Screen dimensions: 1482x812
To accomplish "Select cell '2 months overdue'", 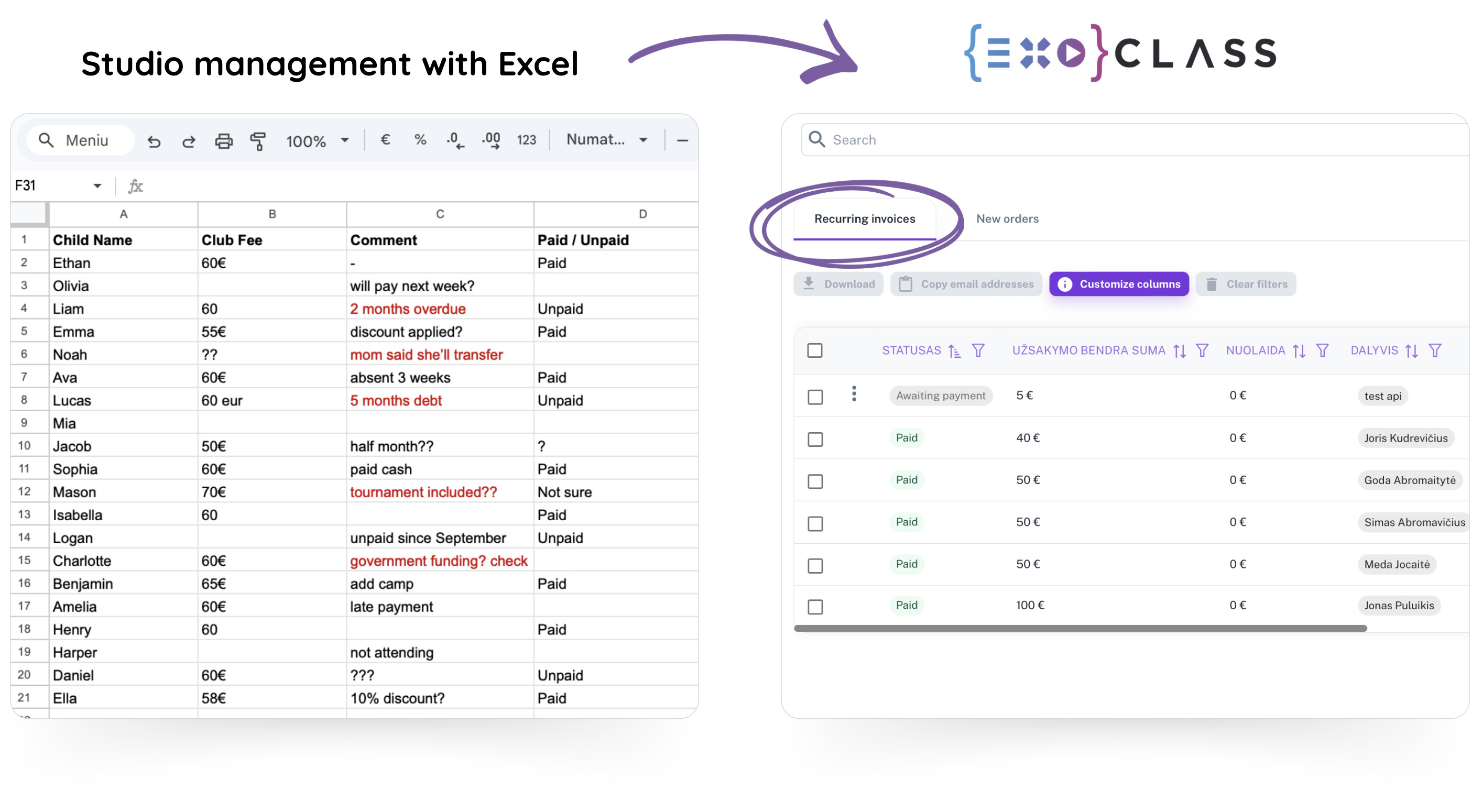I will click(x=440, y=309).
